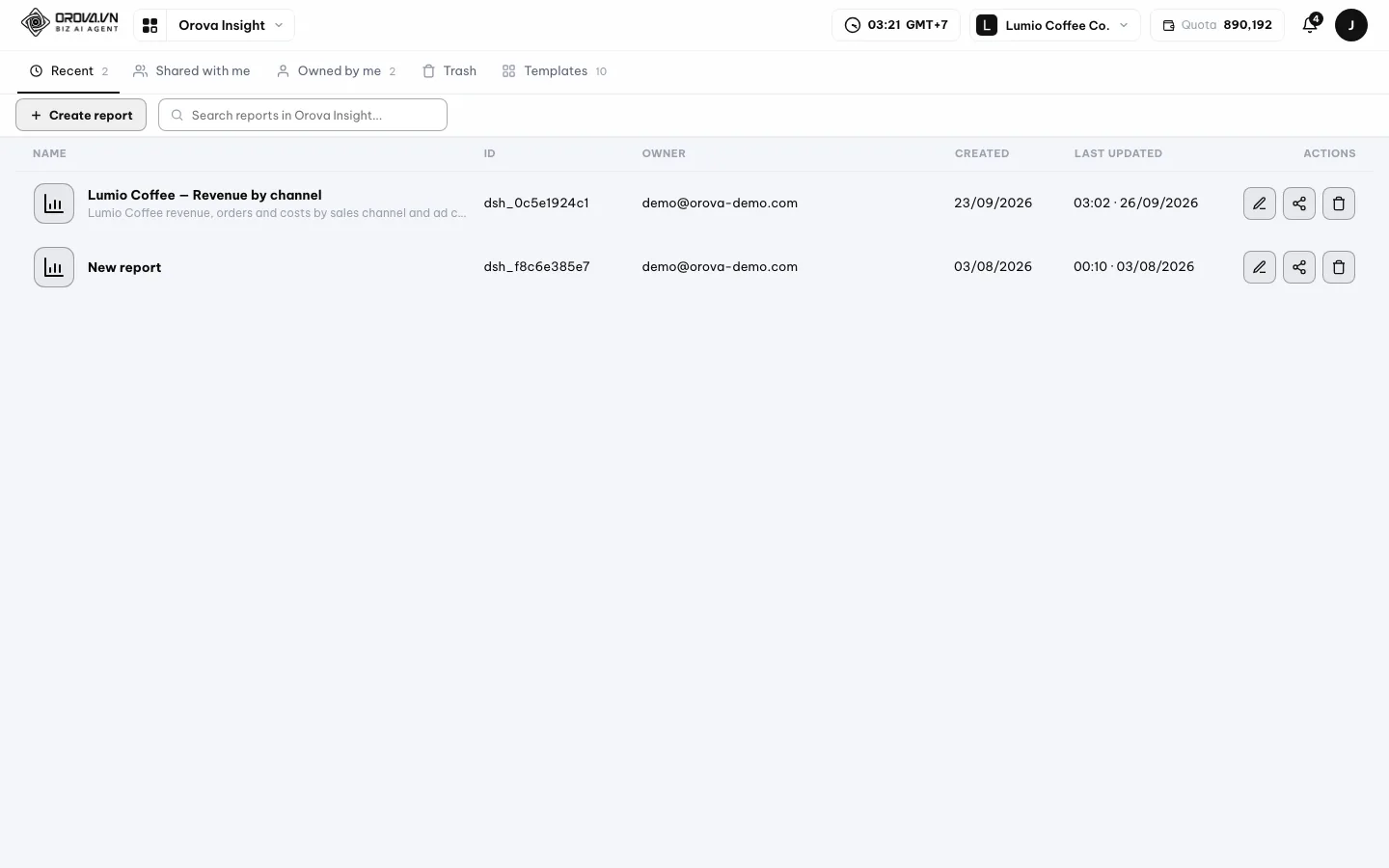Open the user avatar J menu
The height and width of the screenshot is (868, 1389).
coord(1350,25)
